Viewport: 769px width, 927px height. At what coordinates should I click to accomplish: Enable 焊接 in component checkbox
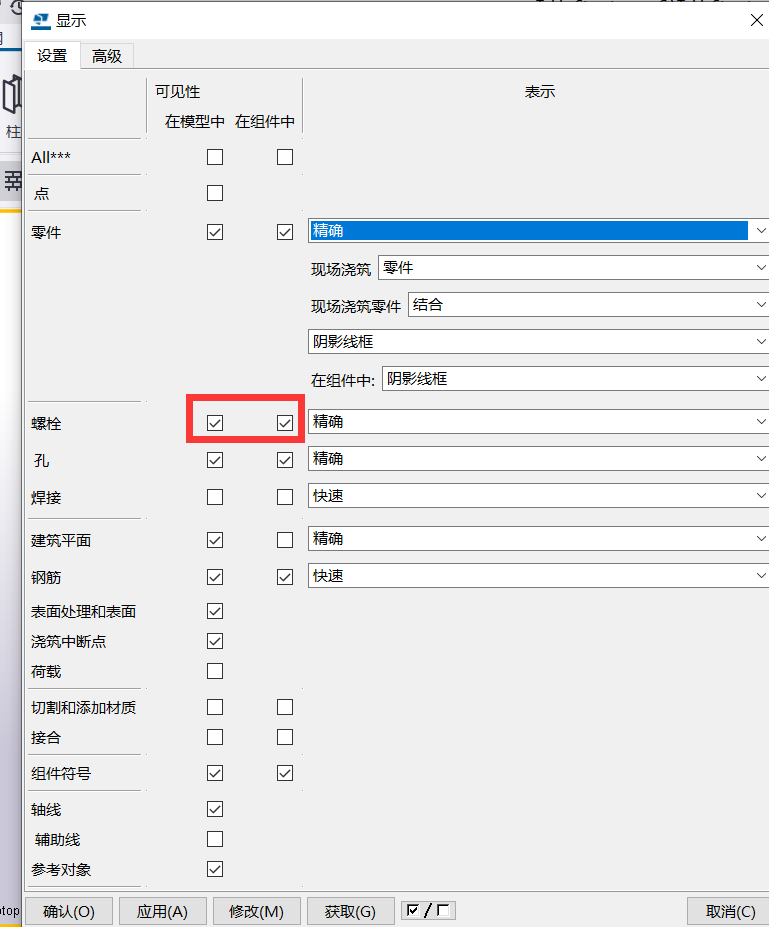(x=285, y=497)
